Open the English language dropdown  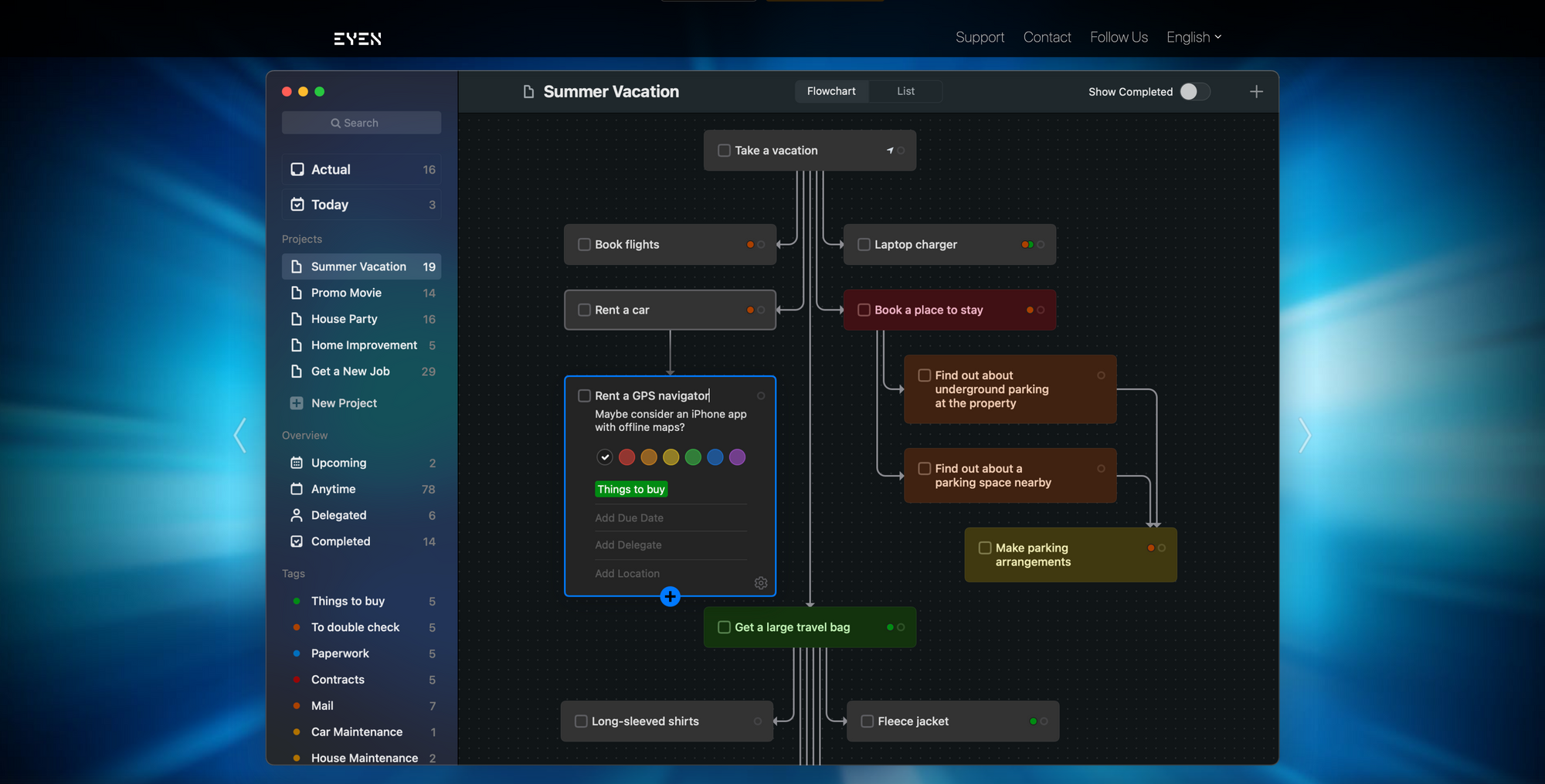click(1194, 37)
